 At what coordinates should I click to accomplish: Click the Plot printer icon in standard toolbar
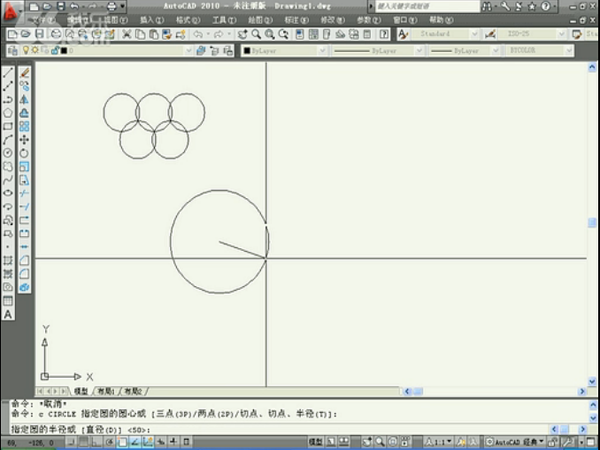coord(56,34)
